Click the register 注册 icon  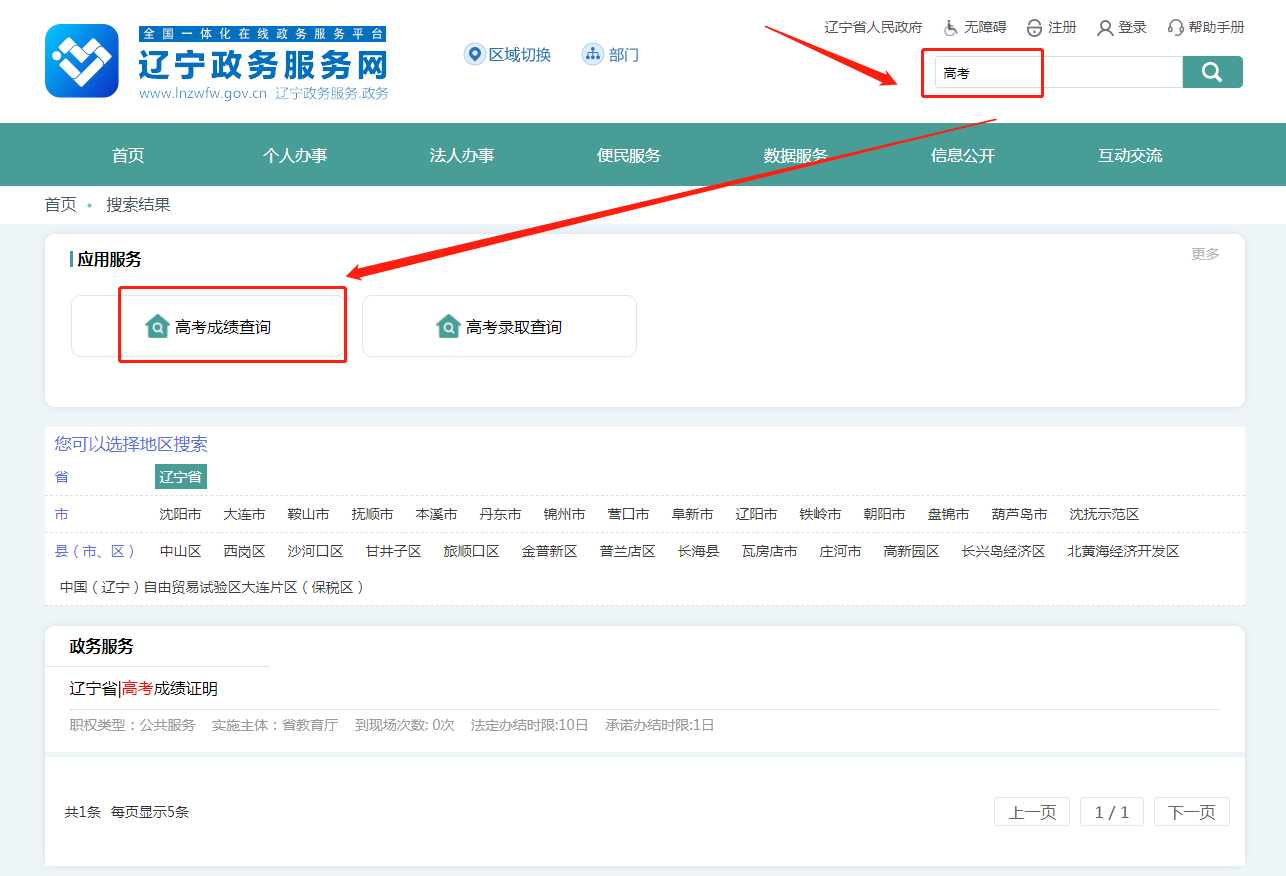click(1034, 28)
